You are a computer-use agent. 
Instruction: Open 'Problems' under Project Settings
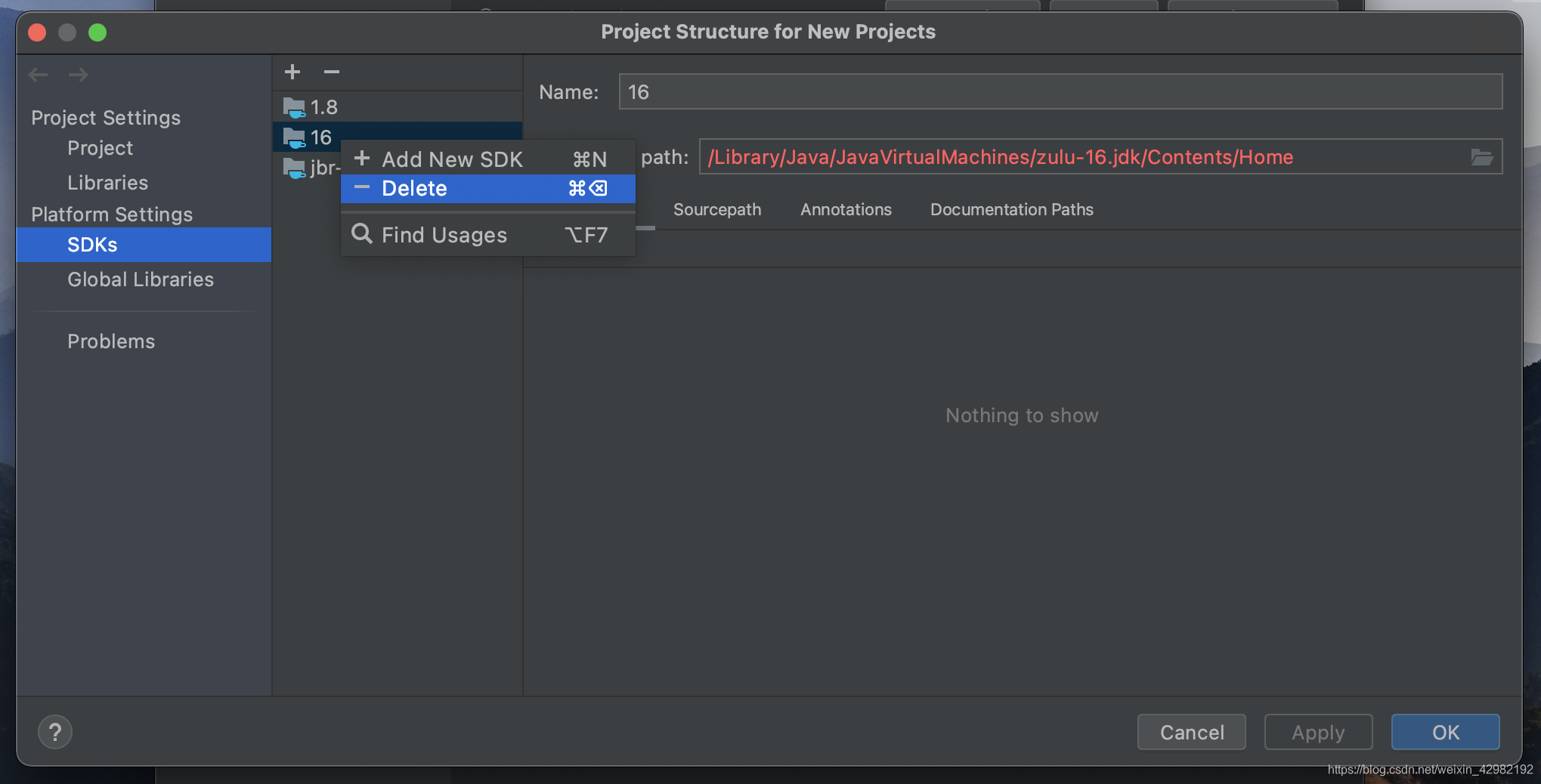pos(111,341)
